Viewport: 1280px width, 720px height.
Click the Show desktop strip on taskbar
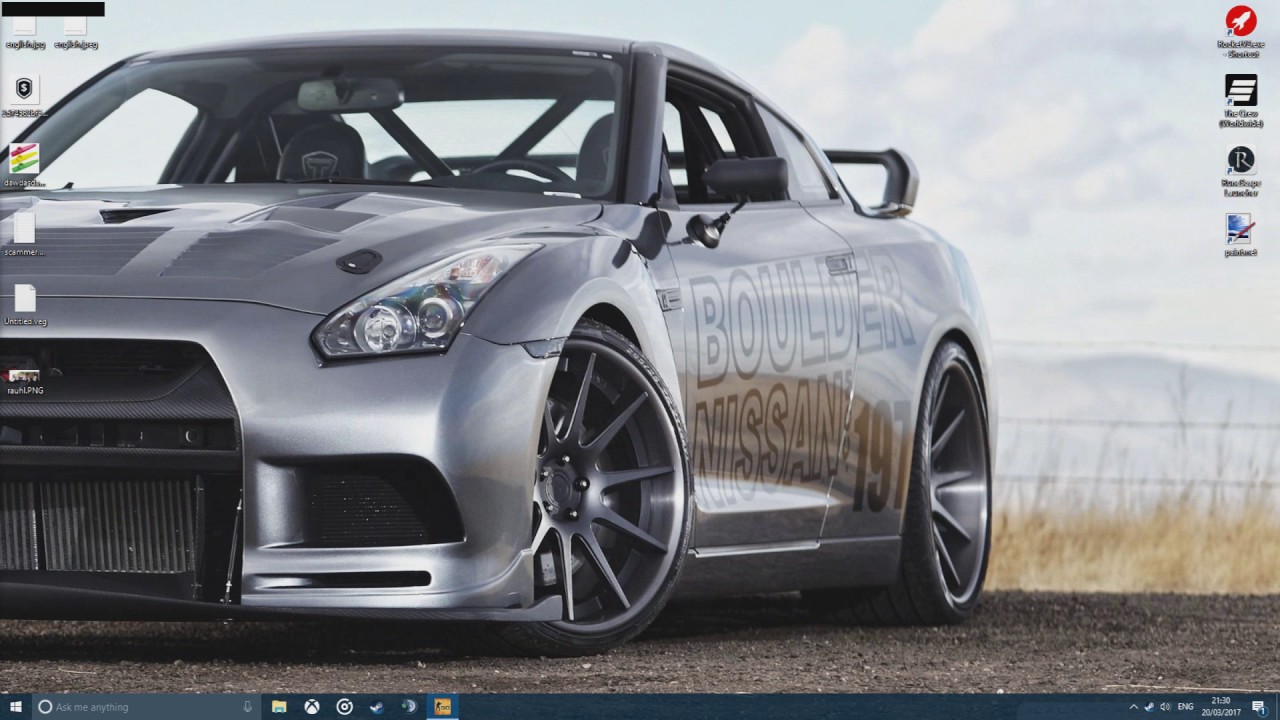[x=1278, y=707]
